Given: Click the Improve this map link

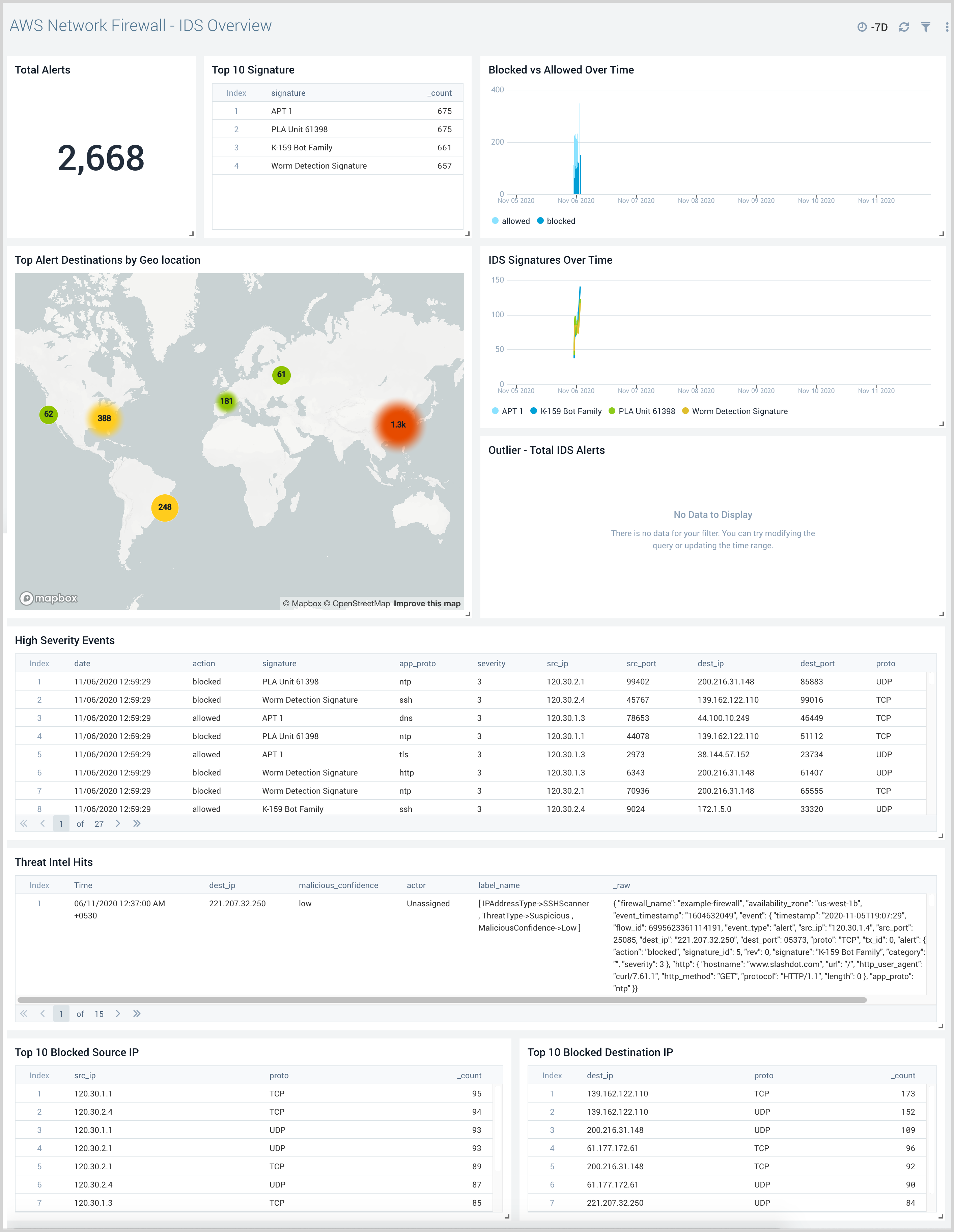Looking at the screenshot, I should coord(427,603).
